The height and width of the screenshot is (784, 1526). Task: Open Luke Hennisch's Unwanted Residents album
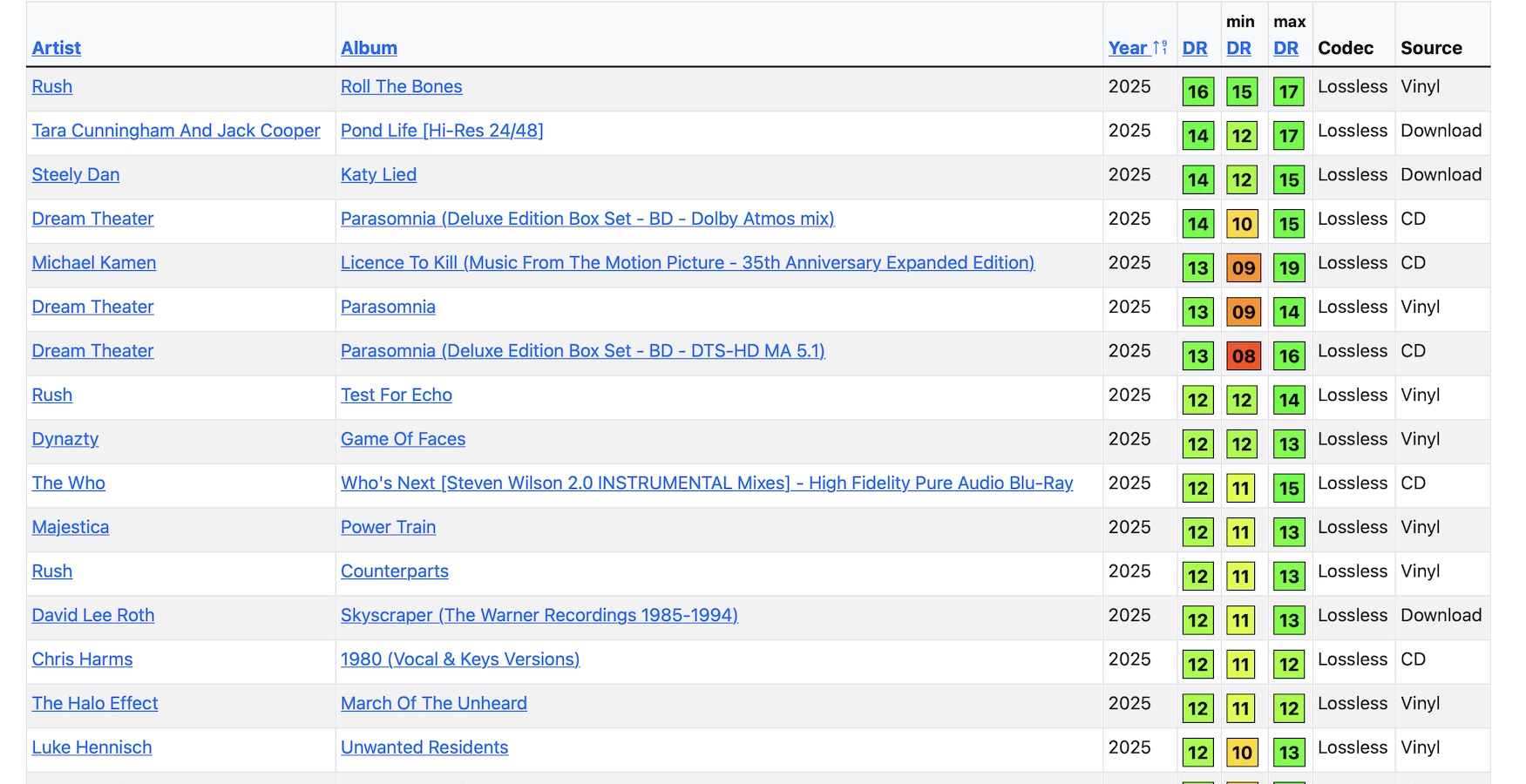pyautogui.click(x=424, y=747)
